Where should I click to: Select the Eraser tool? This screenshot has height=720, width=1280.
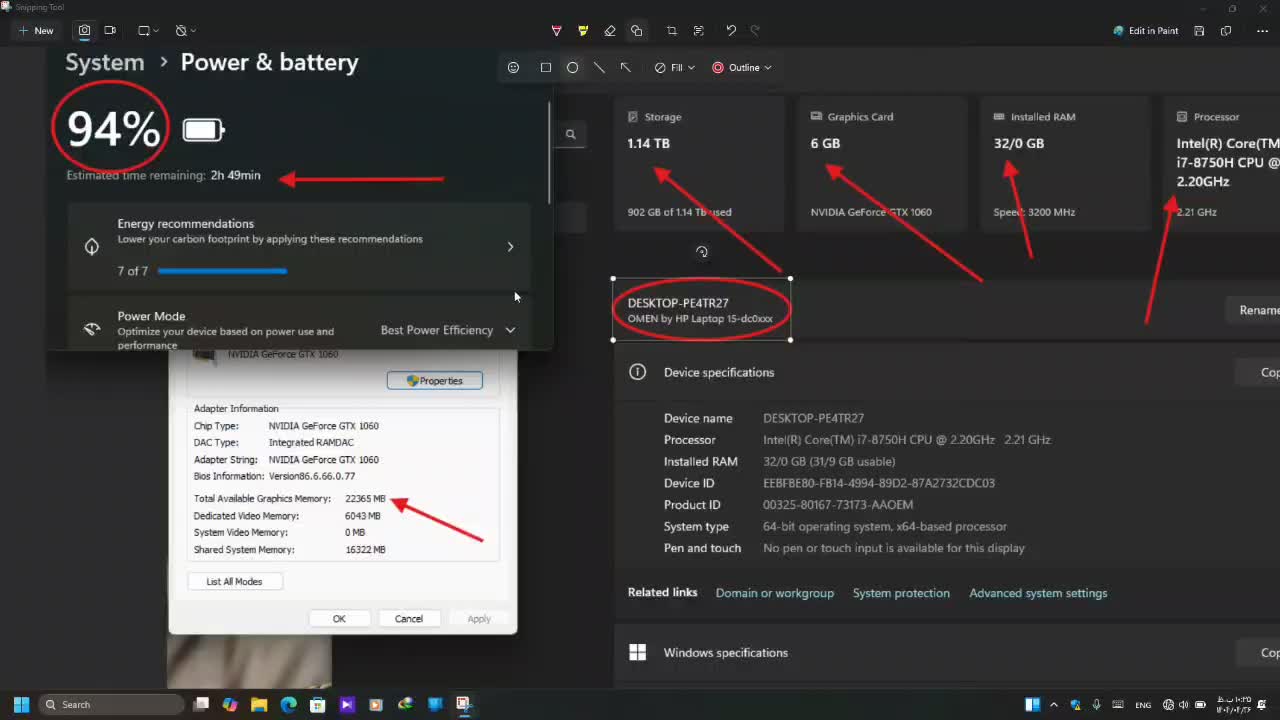click(610, 31)
